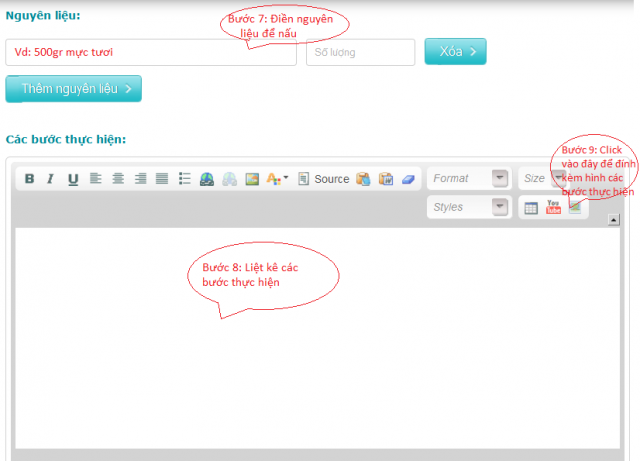The image size is (640, 461).
Task: Insert a hyperlink with globe icon
Action: pos(207,179)
